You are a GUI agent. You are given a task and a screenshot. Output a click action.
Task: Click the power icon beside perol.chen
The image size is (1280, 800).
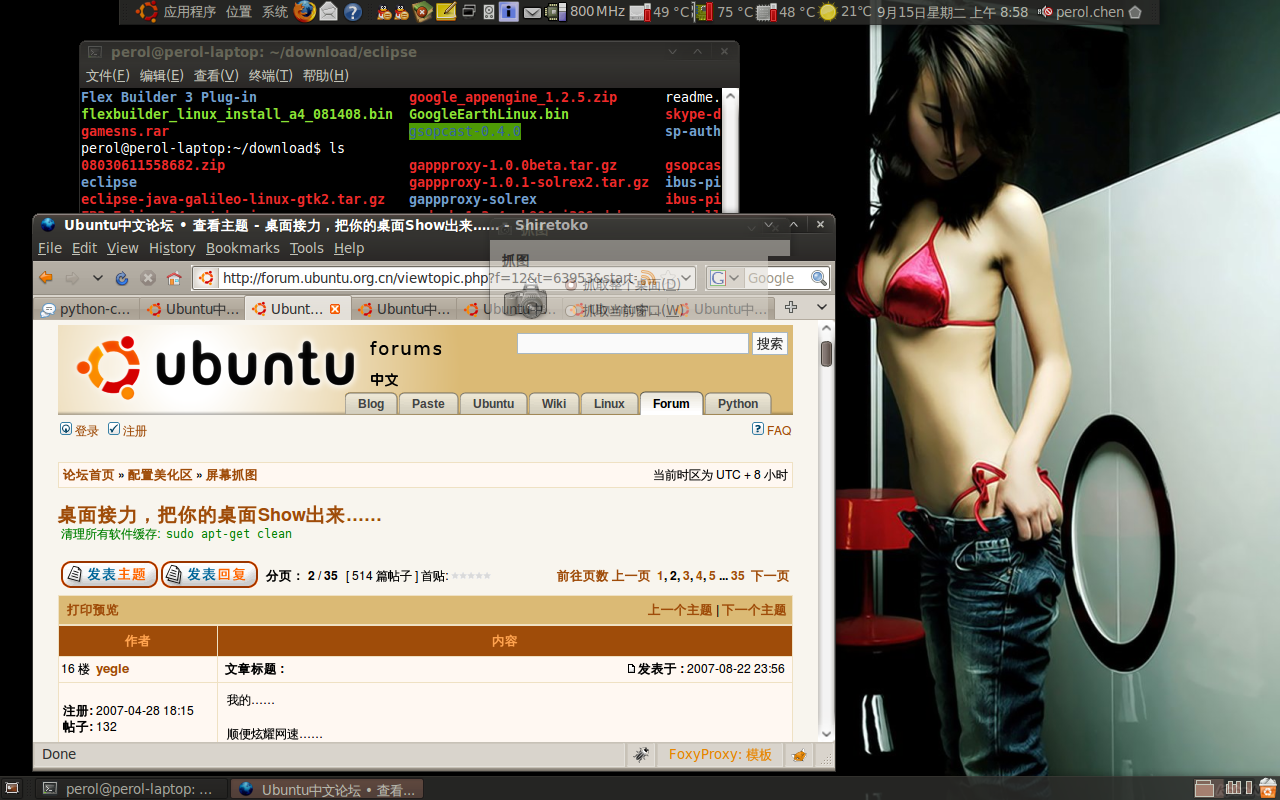(x=1135, y=12)
